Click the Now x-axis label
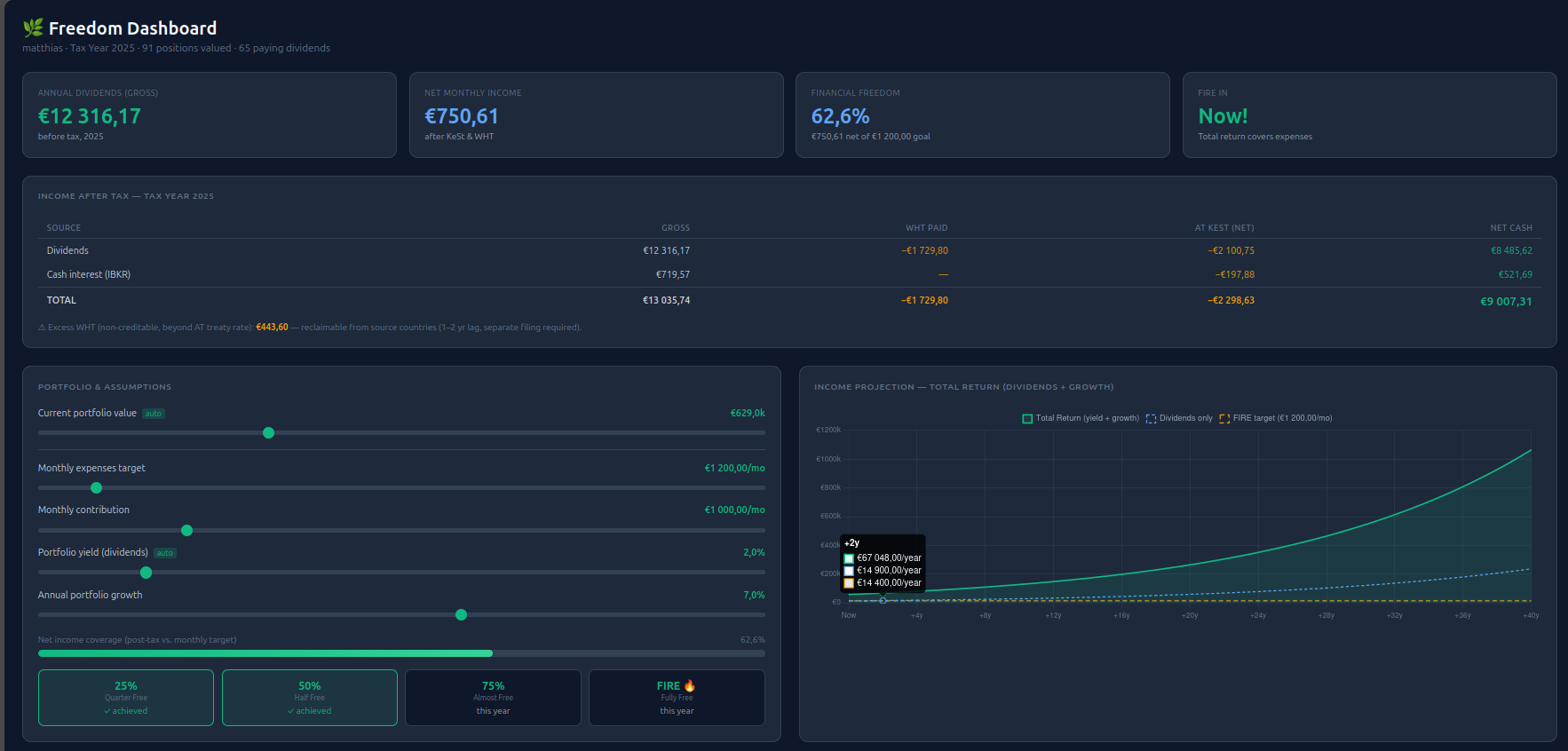1568x751 pixels. (x=849, y=615)
